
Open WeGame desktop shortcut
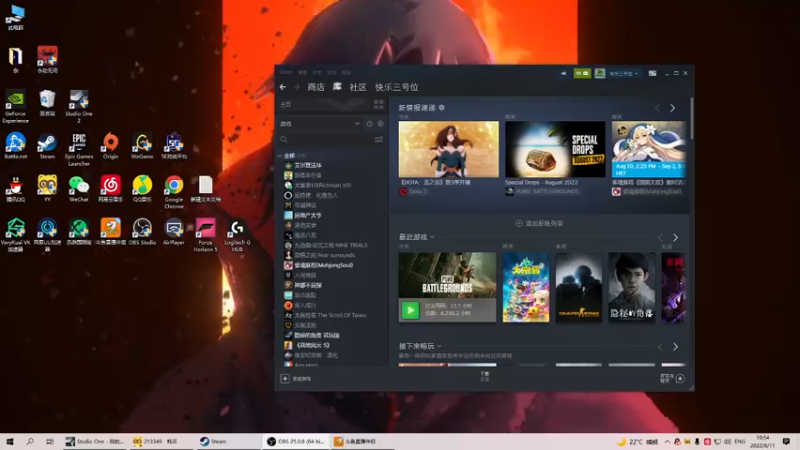(x=142, y=146)
